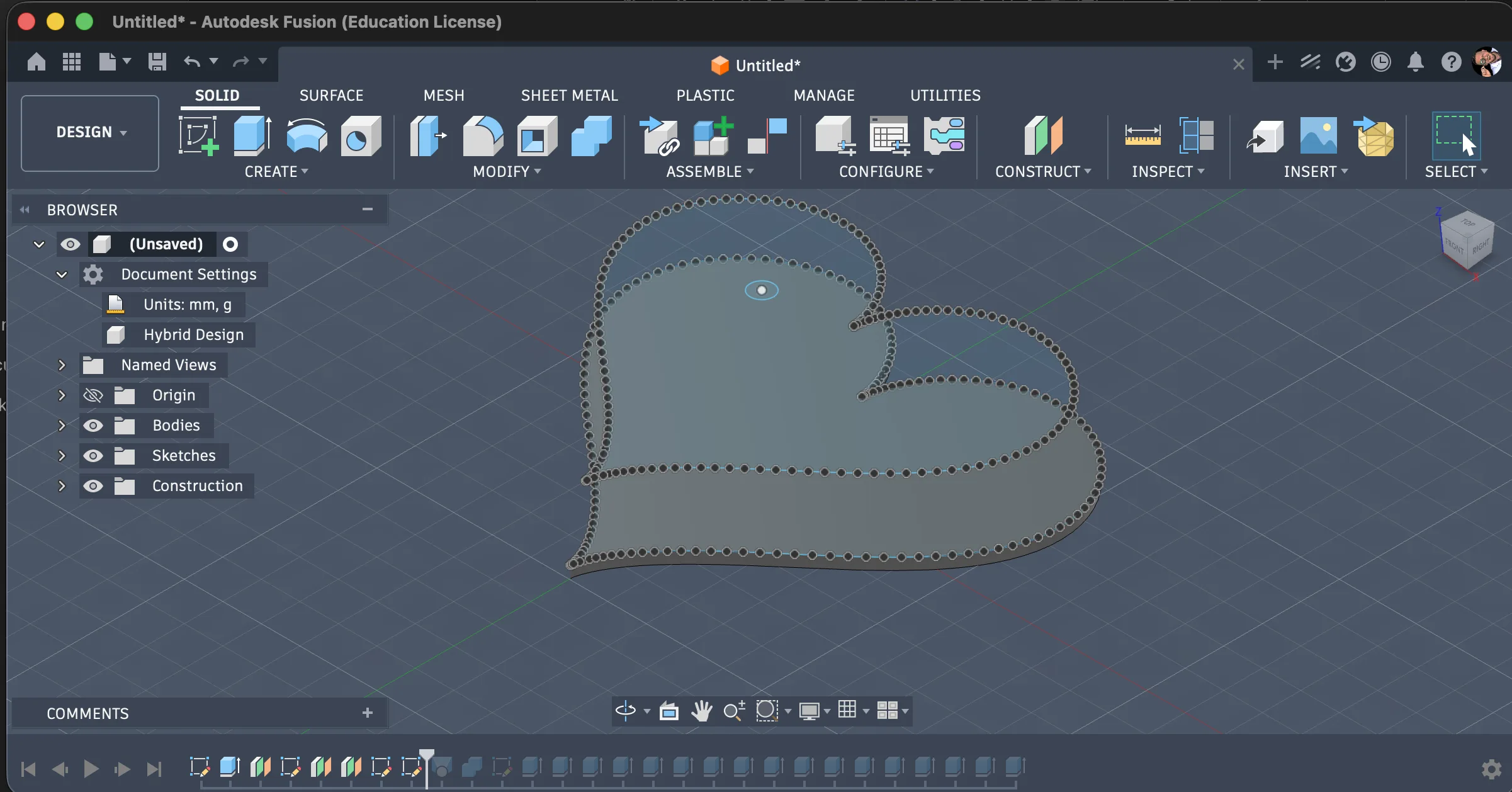
Task: Open the Help question mark menu
Action: click(x=1451, y=62)
